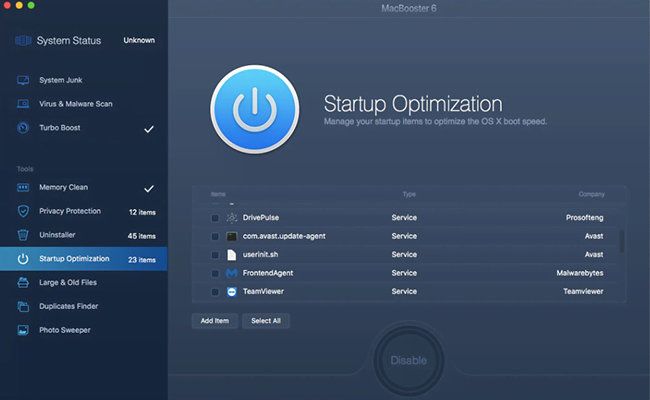Click the Startup Optimization power icon in sidebar
The width and height of the screenshot is (650, 400).
pos(23,259)
